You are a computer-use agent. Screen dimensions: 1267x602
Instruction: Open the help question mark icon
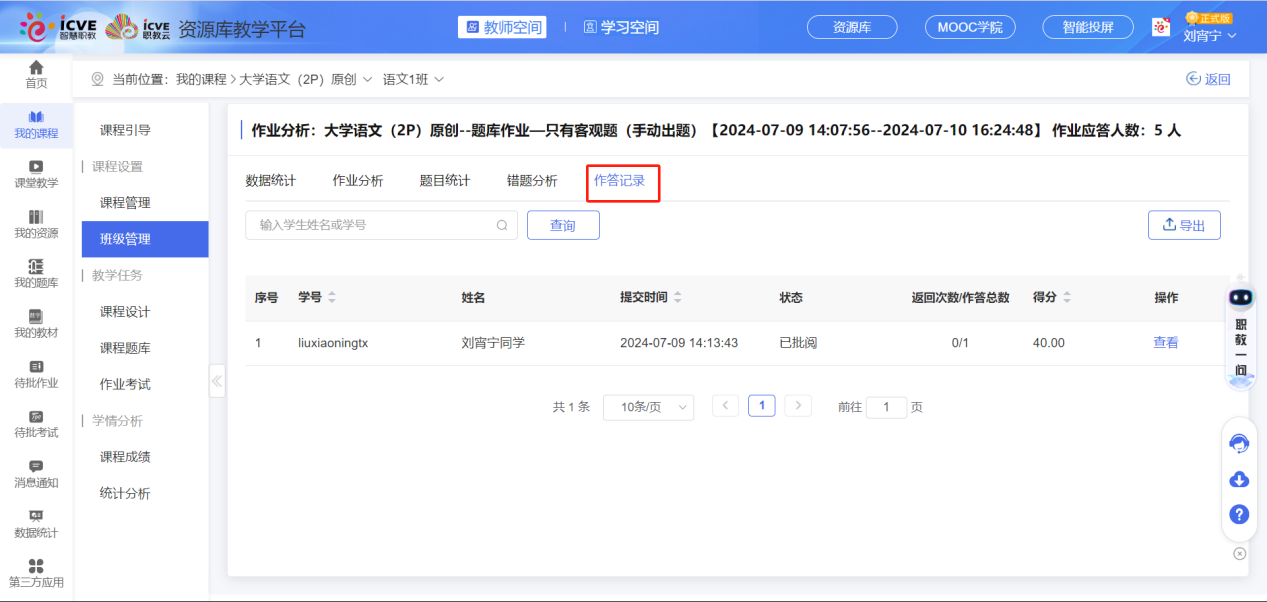click(1239, 514)
